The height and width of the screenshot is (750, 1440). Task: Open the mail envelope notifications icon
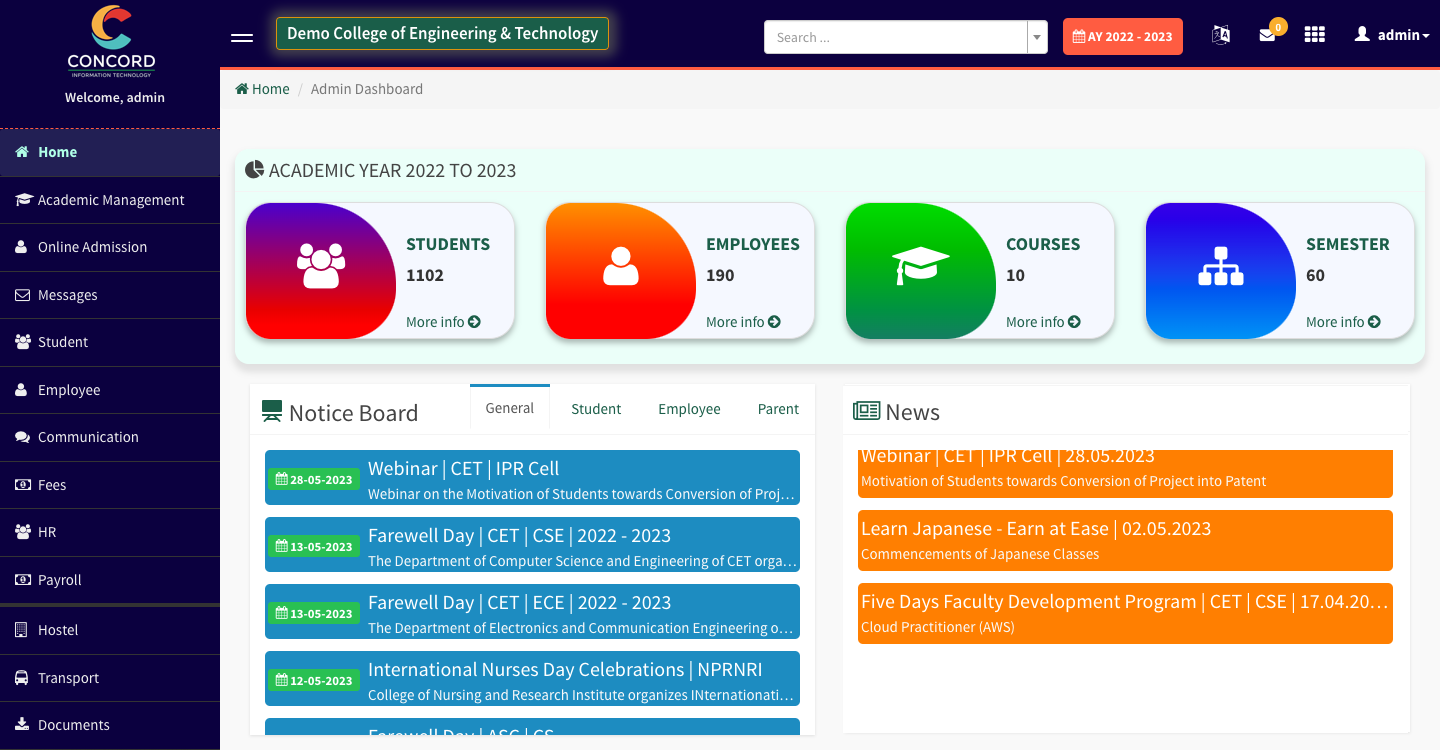(1267, 35)
